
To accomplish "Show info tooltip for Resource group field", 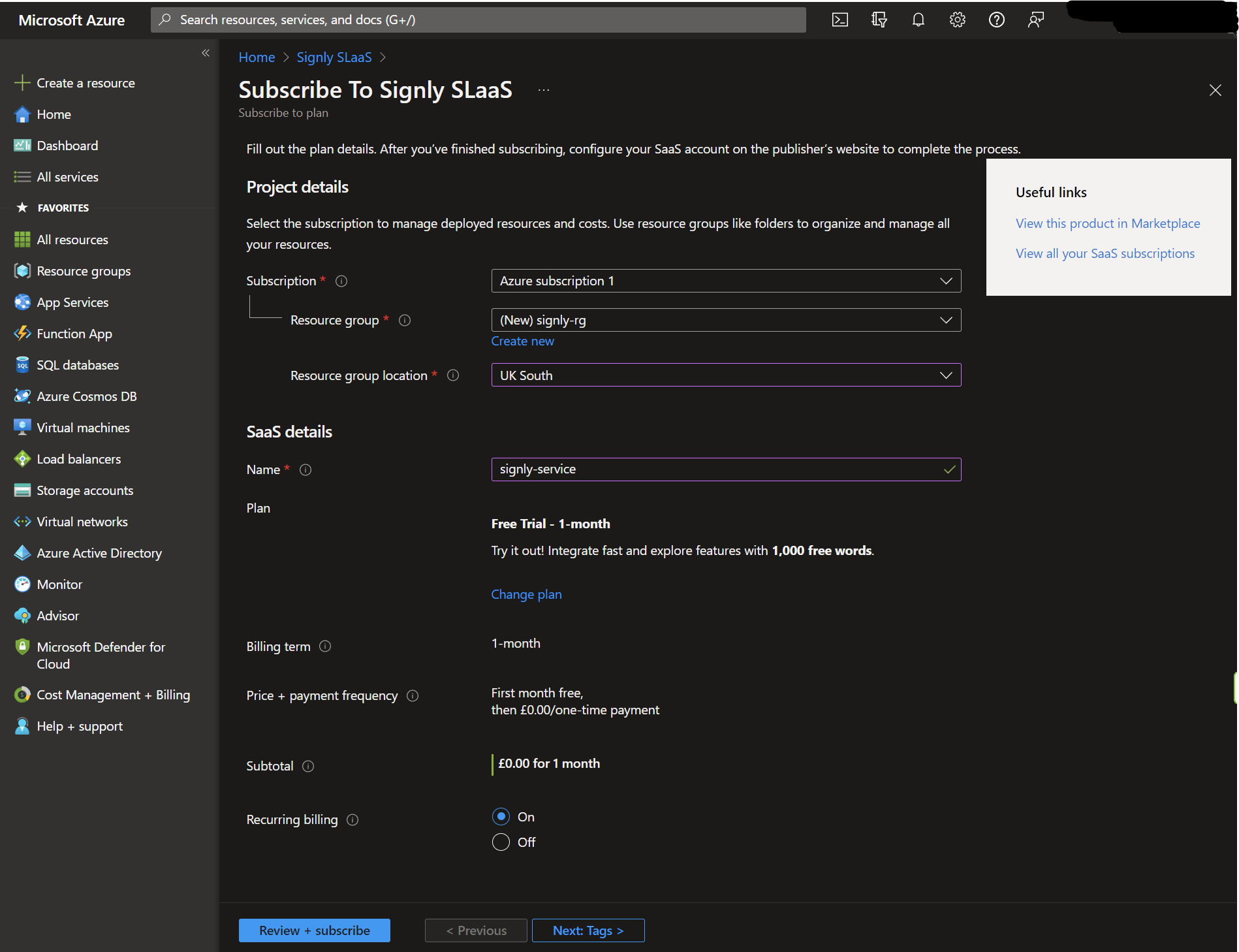I will (405, 321).
